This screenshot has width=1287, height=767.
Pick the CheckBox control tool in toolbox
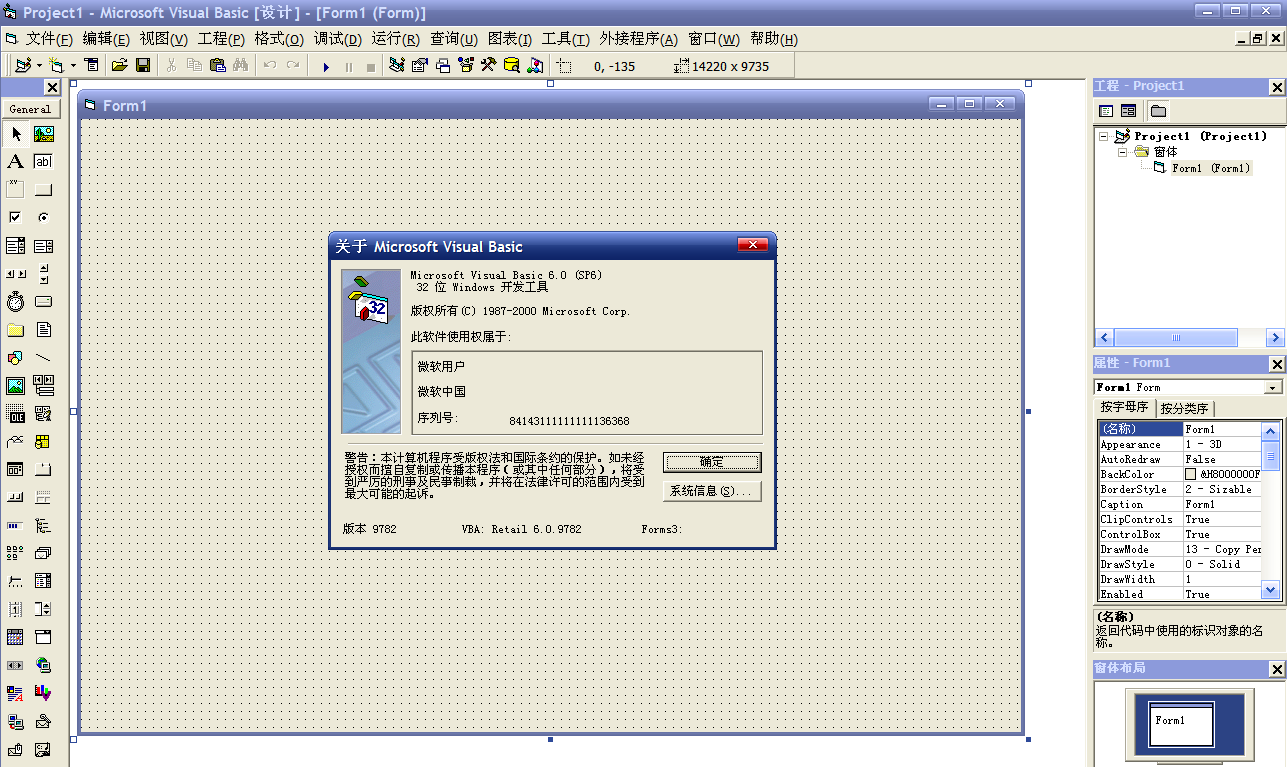(x=16, y=218)
